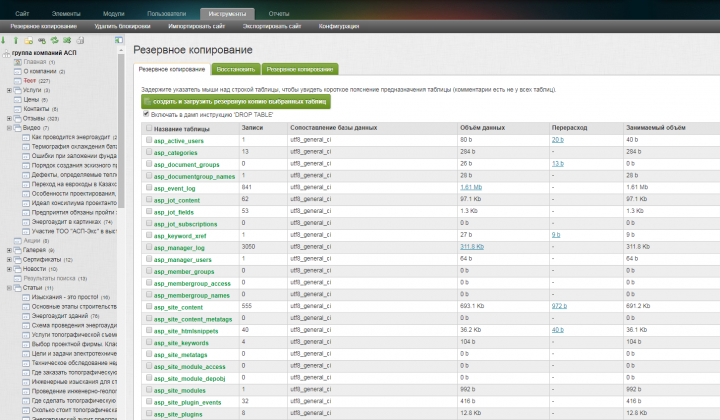Click the document icon next to Результаты поиска

(18, 279)
